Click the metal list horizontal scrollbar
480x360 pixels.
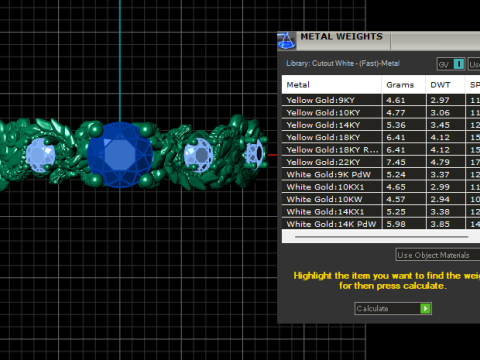(381, 237)
